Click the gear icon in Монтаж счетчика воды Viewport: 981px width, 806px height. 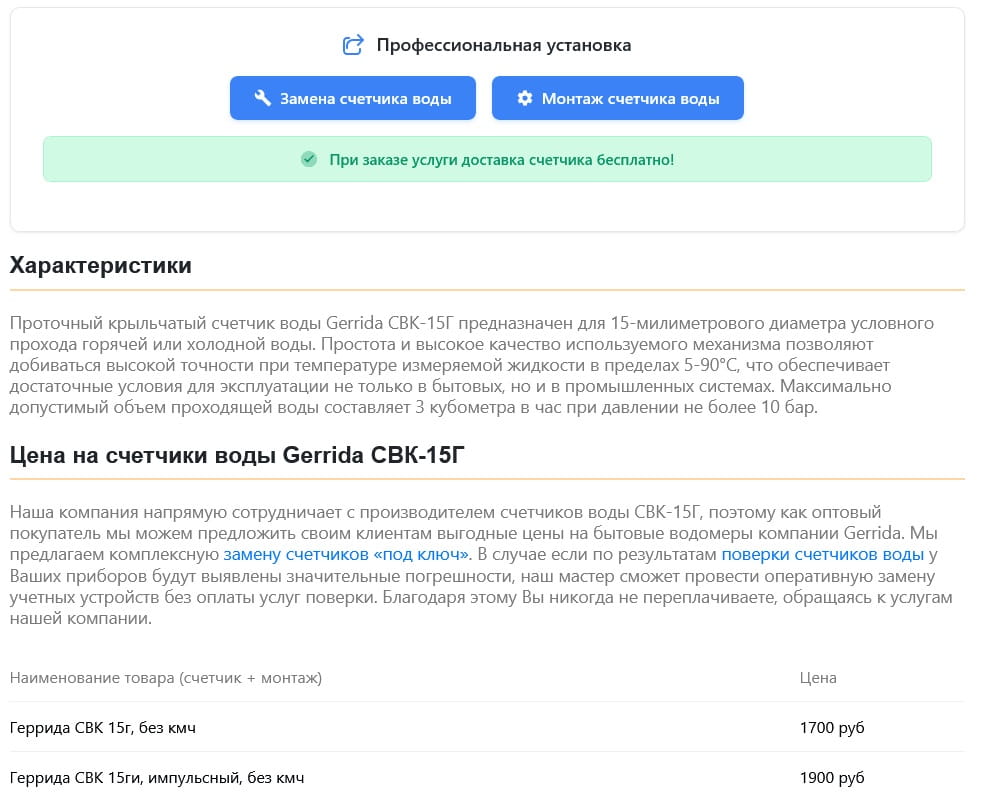[525, 98]
